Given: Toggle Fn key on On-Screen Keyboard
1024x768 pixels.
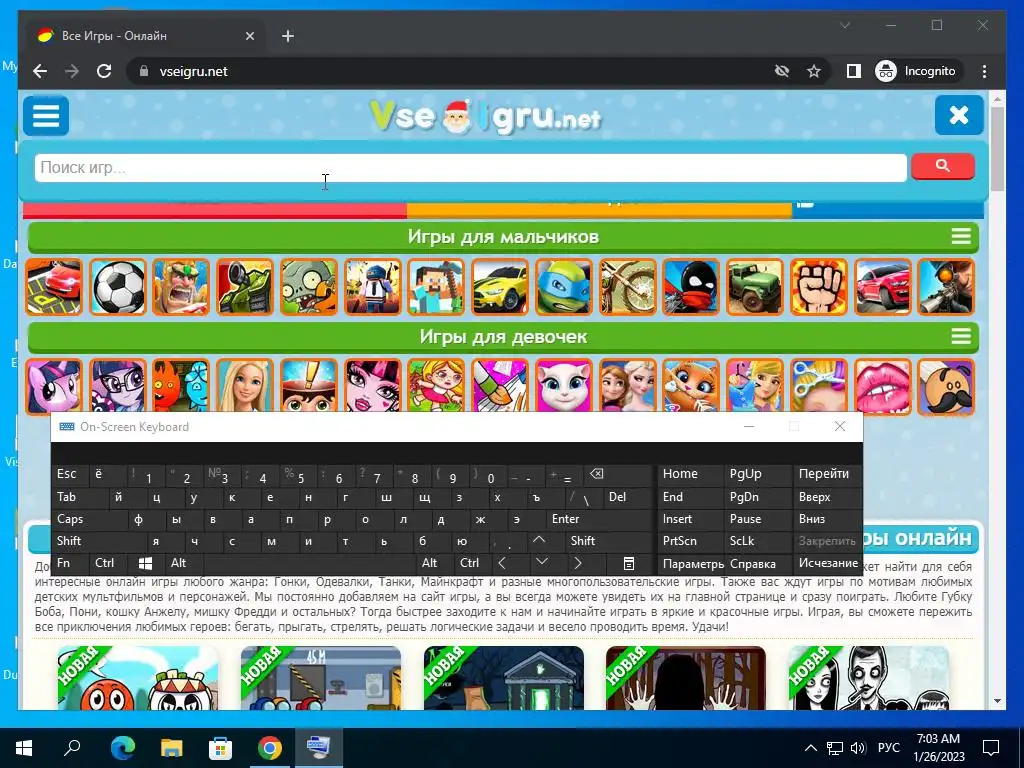Looking at the screenshot, I should tap(71, 563).
